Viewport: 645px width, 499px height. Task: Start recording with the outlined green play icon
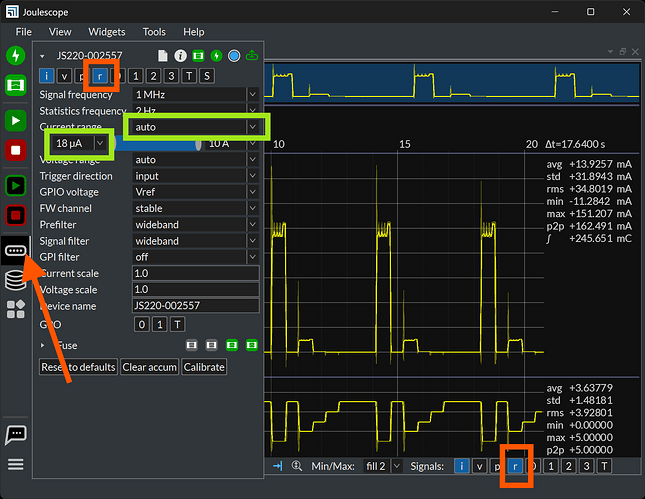pos(16,186)
